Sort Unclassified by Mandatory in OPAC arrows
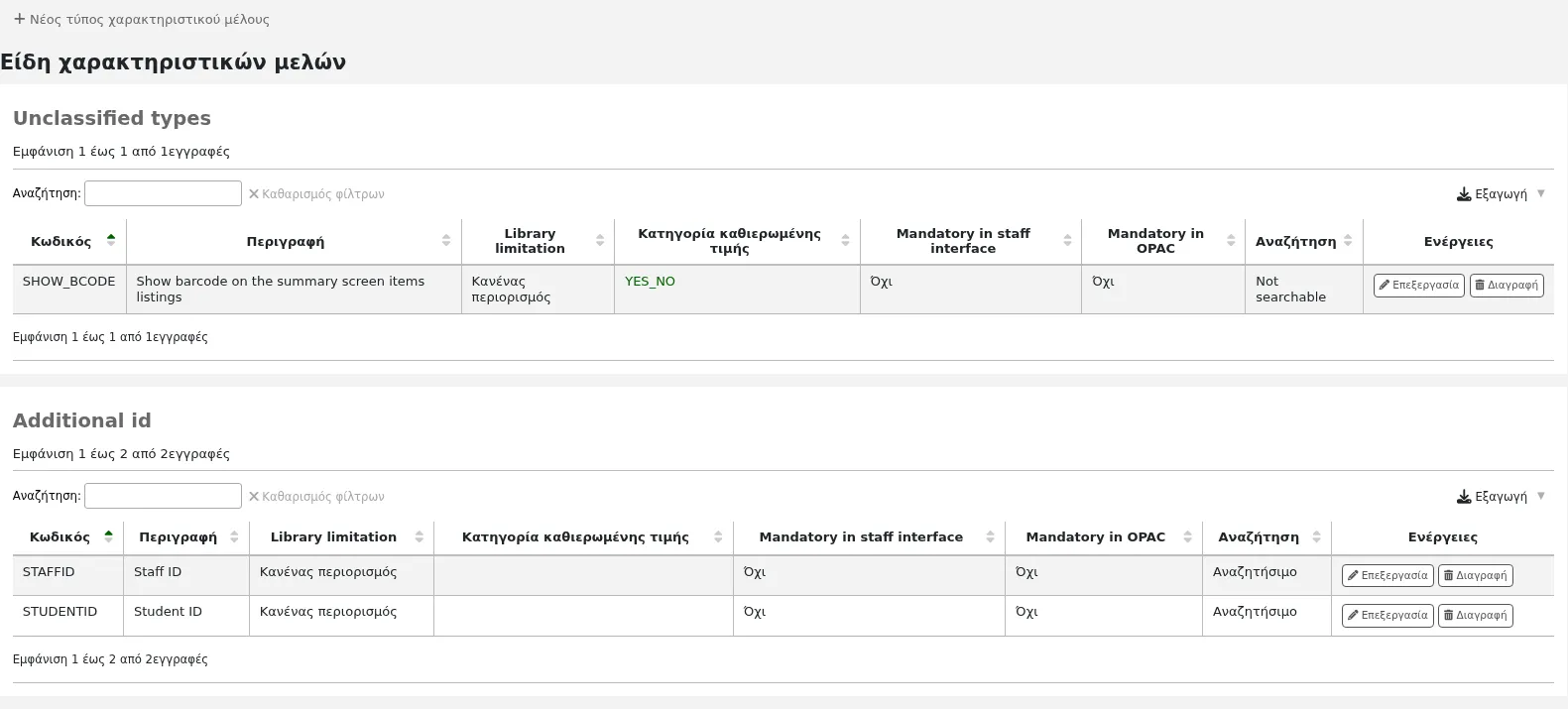The width and height of the screenshot is (1568, 709). click(1231, 241)
